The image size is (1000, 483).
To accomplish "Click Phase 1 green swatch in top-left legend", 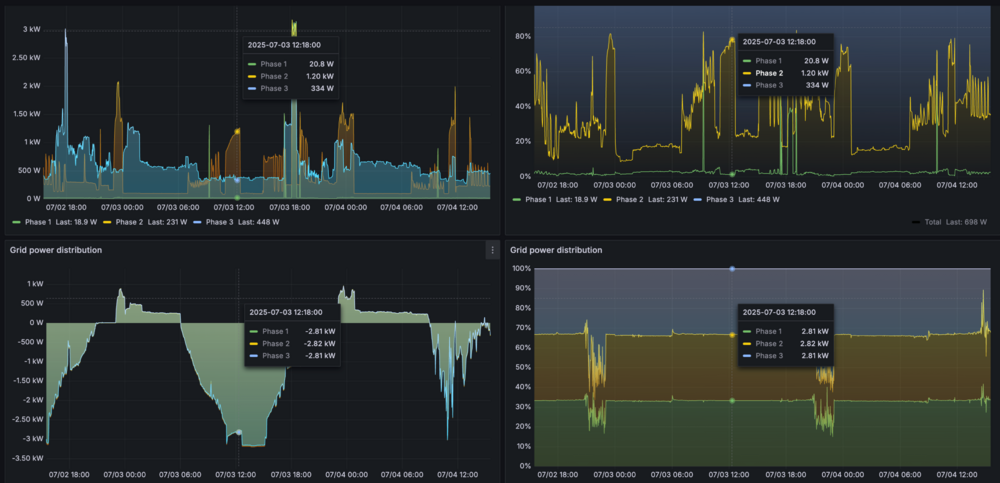I will pos(17,221).
